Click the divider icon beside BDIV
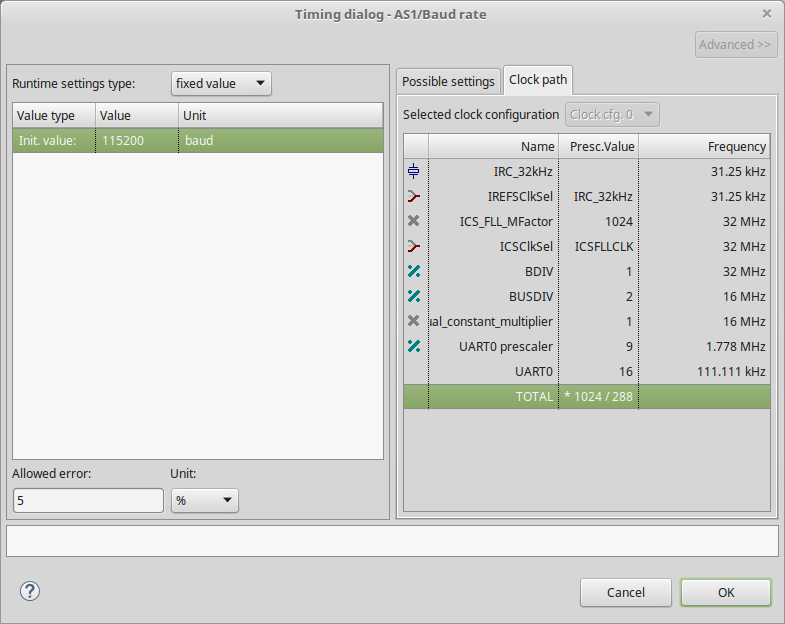The image size is (785, 624). [x=414, y=271]
